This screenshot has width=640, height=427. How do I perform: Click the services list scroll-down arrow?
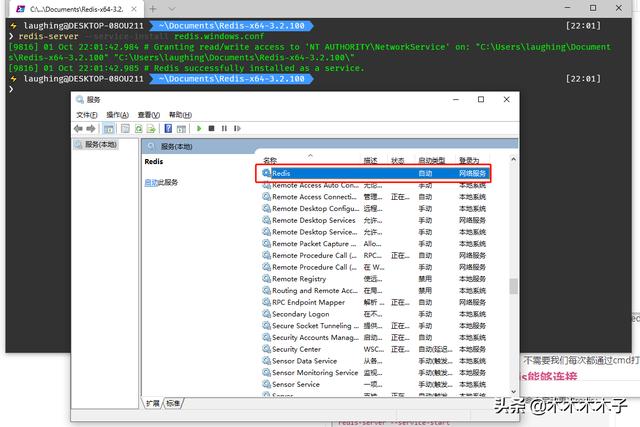pyautogui.click(x=513, y=391)
